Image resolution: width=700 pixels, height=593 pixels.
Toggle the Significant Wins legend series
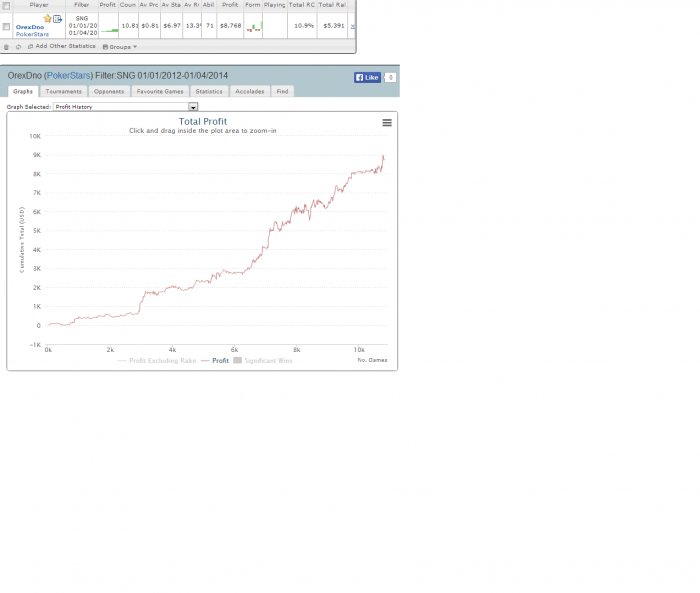[263, 360]
